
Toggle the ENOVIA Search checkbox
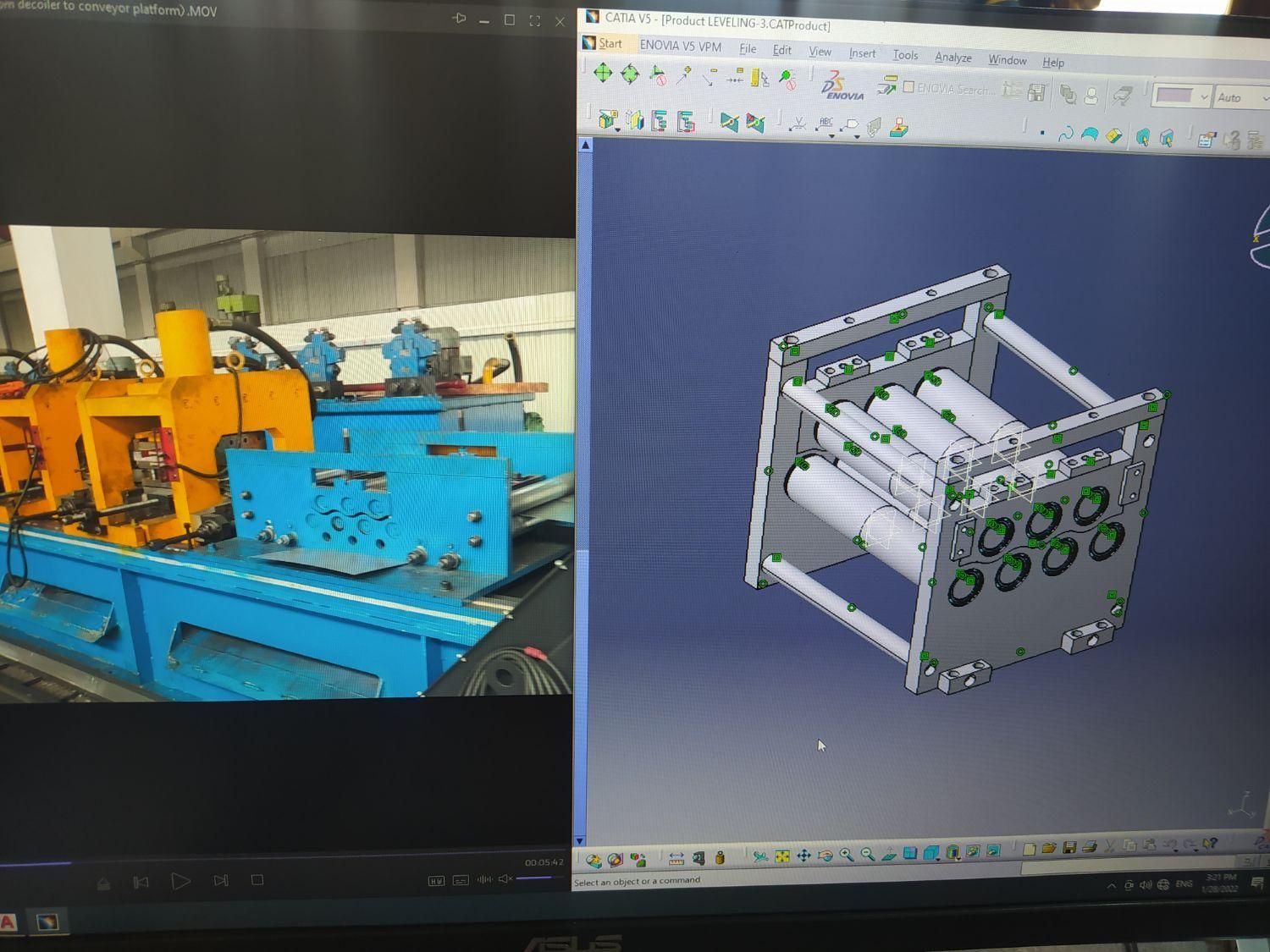[x=908, y=86]
